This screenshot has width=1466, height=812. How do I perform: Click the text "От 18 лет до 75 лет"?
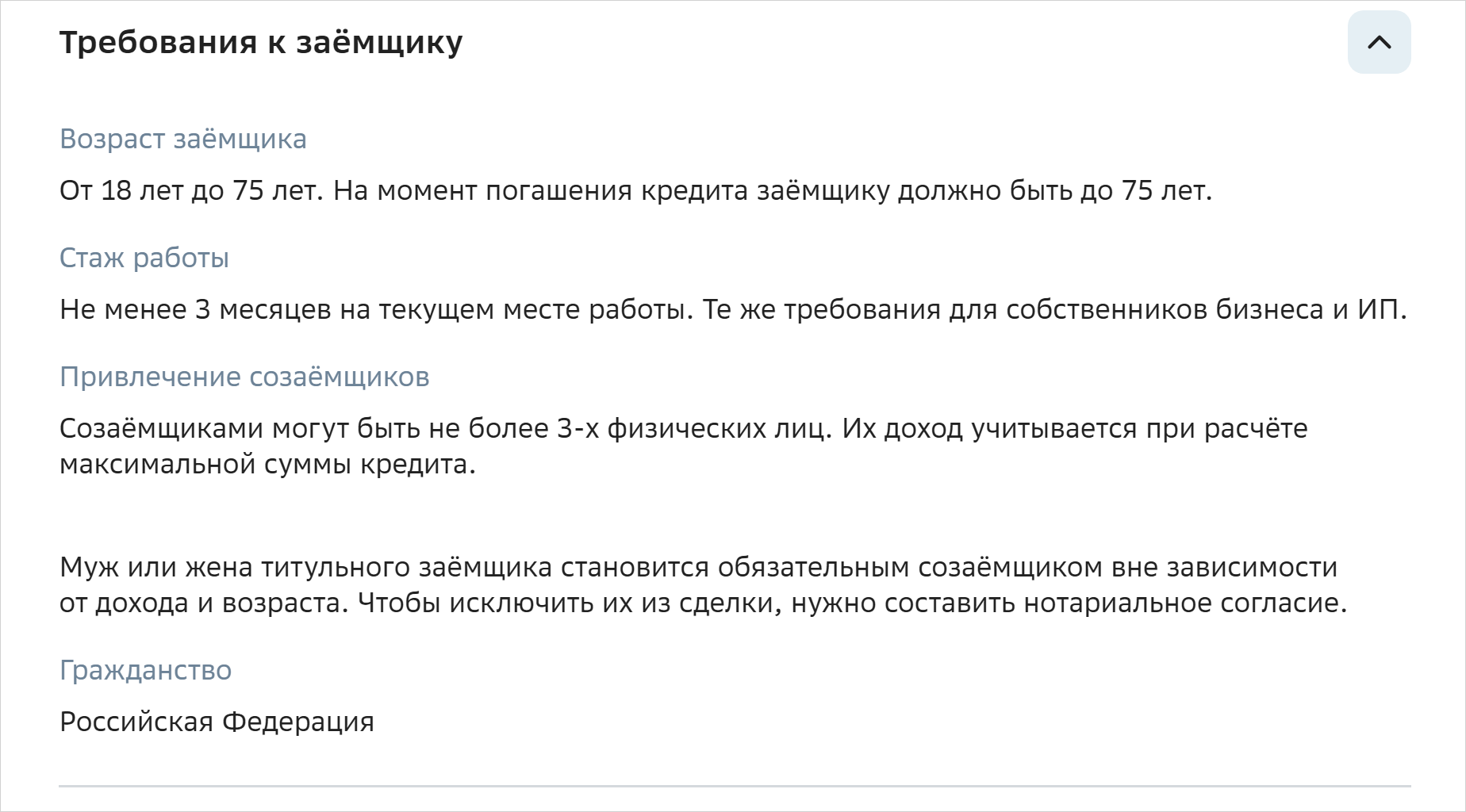pos(190,191)
